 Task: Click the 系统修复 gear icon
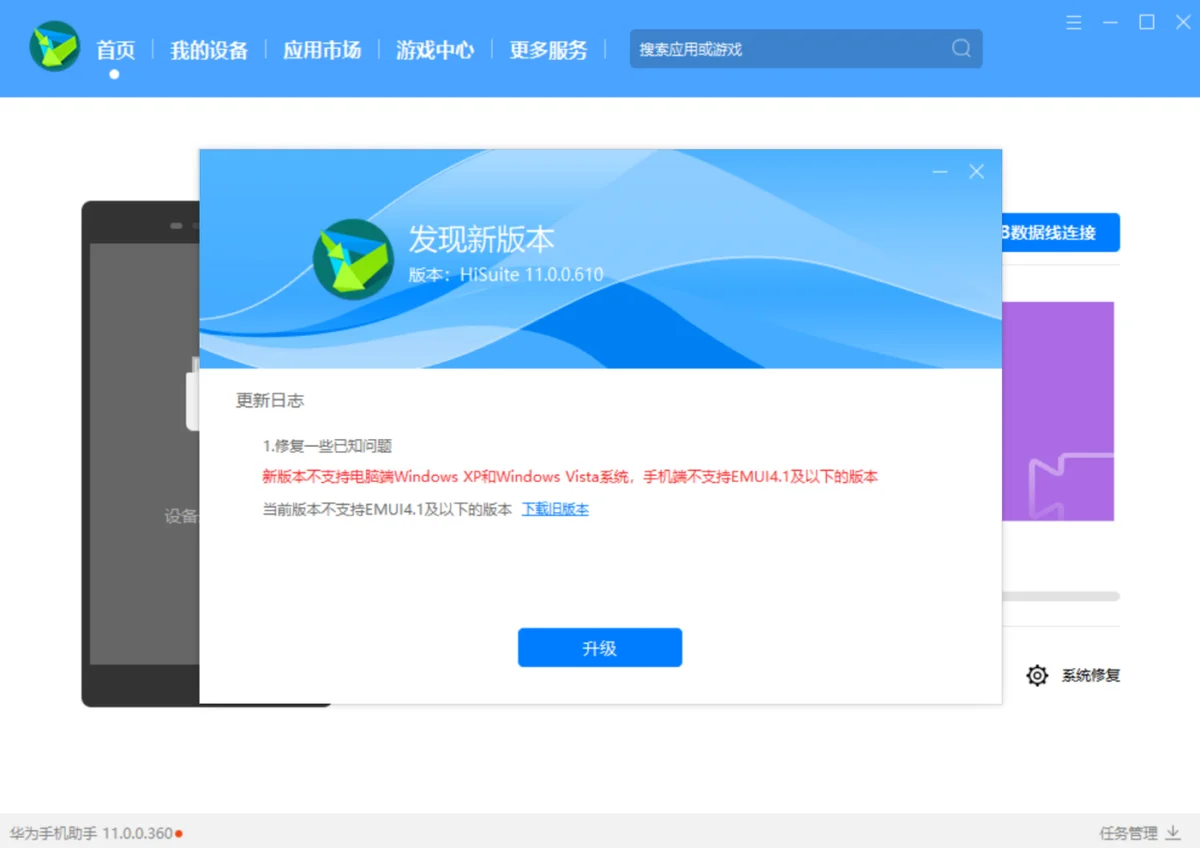click(1037, 675)
